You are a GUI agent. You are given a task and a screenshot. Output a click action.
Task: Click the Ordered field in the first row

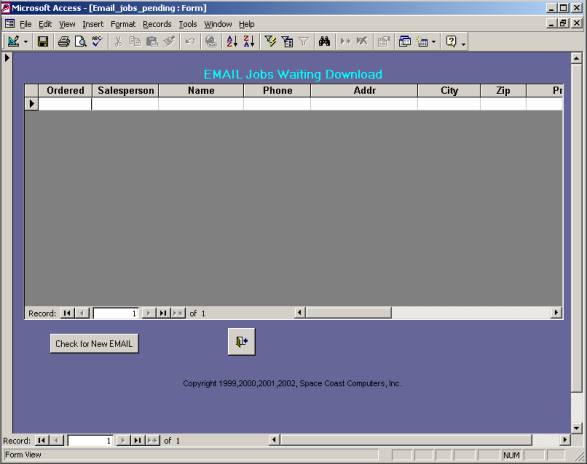point(65,104)
